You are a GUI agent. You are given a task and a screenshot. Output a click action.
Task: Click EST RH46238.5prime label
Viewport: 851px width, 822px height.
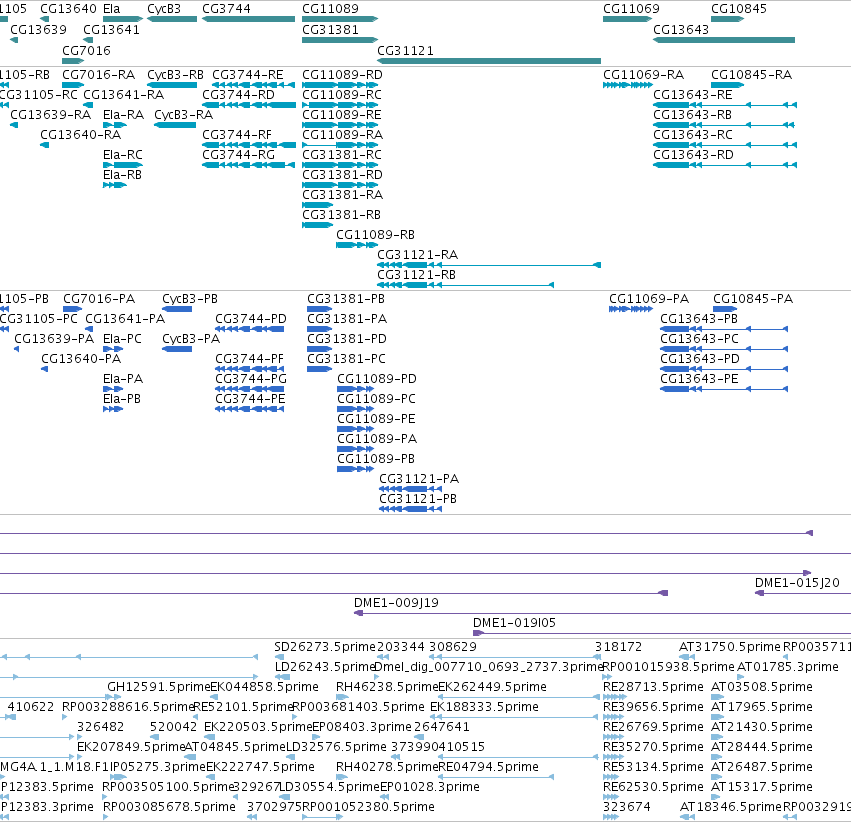(387, 686)
